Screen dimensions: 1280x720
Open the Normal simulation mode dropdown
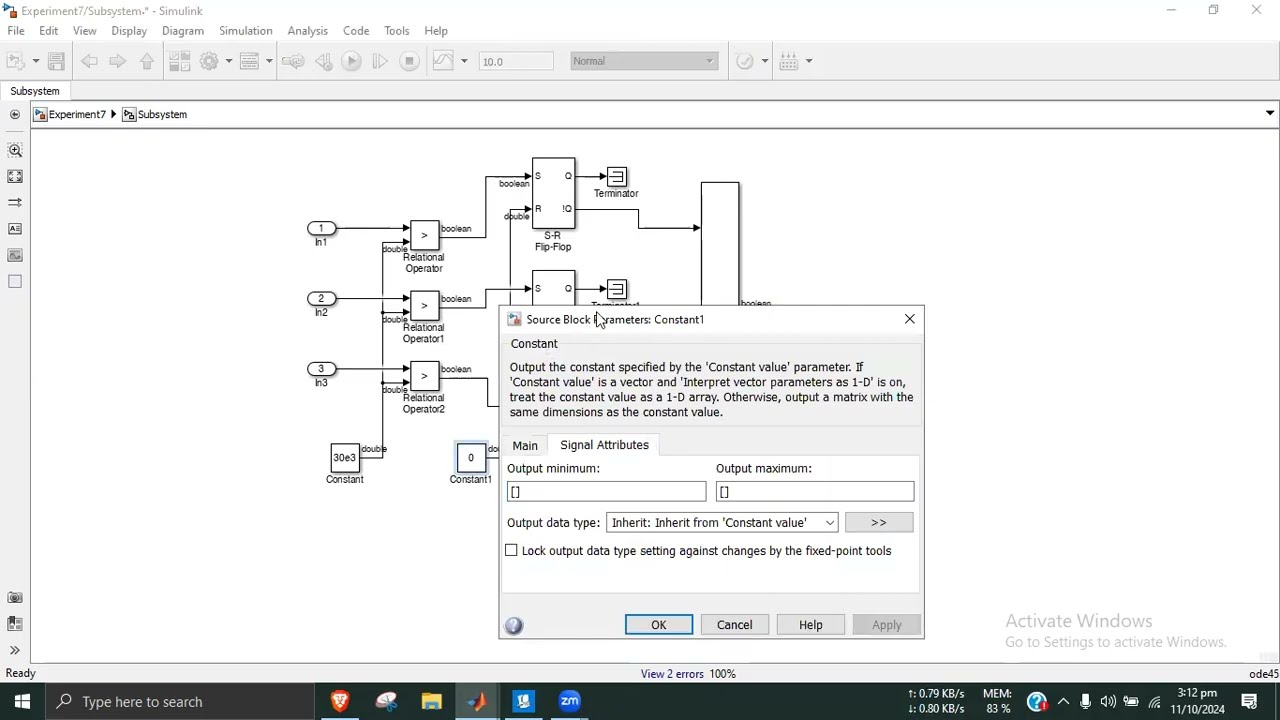tap(644, 61)
